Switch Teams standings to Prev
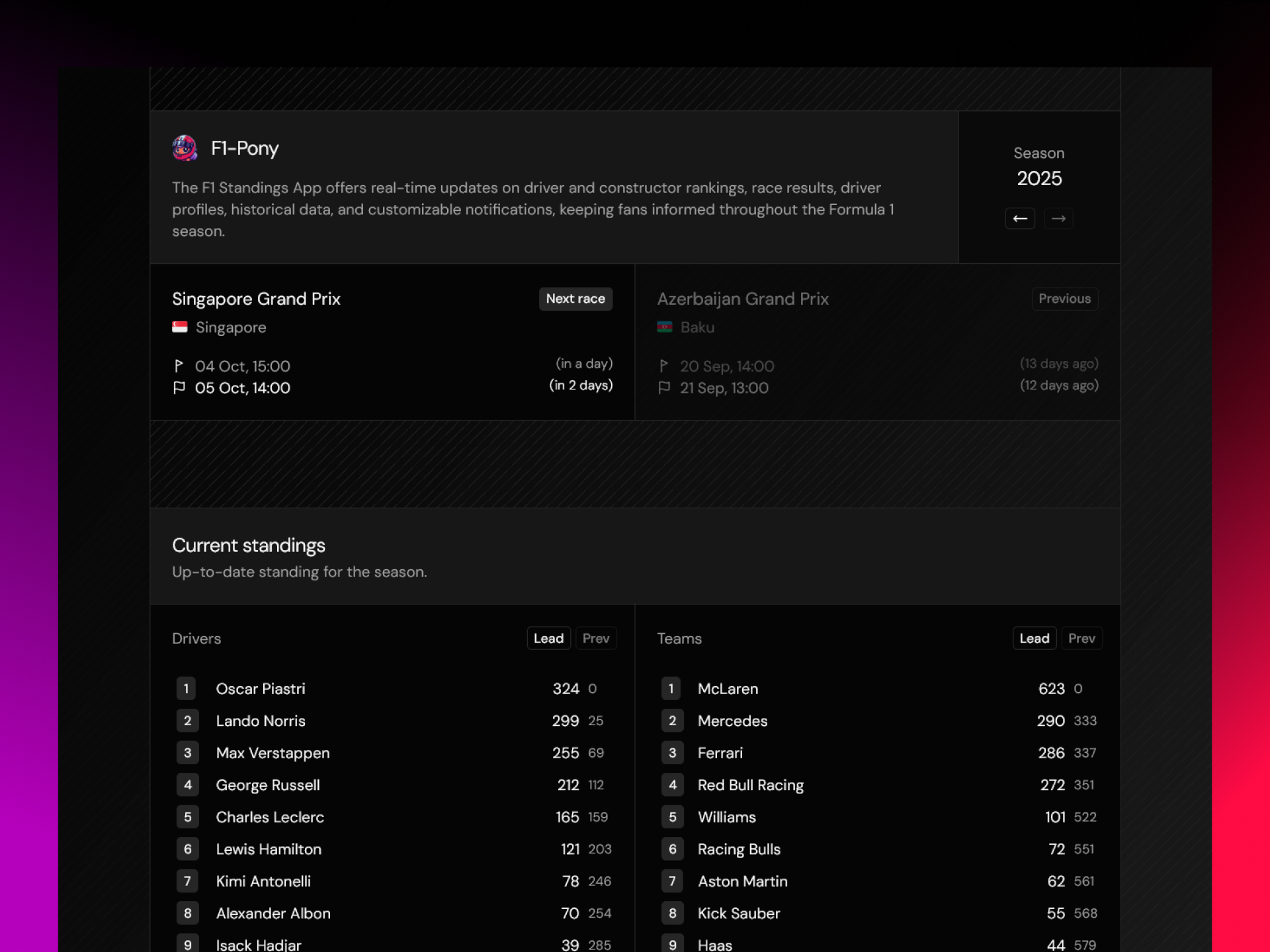Image resolution: width=1270 pixels, height=952 pixels. 1081,639
